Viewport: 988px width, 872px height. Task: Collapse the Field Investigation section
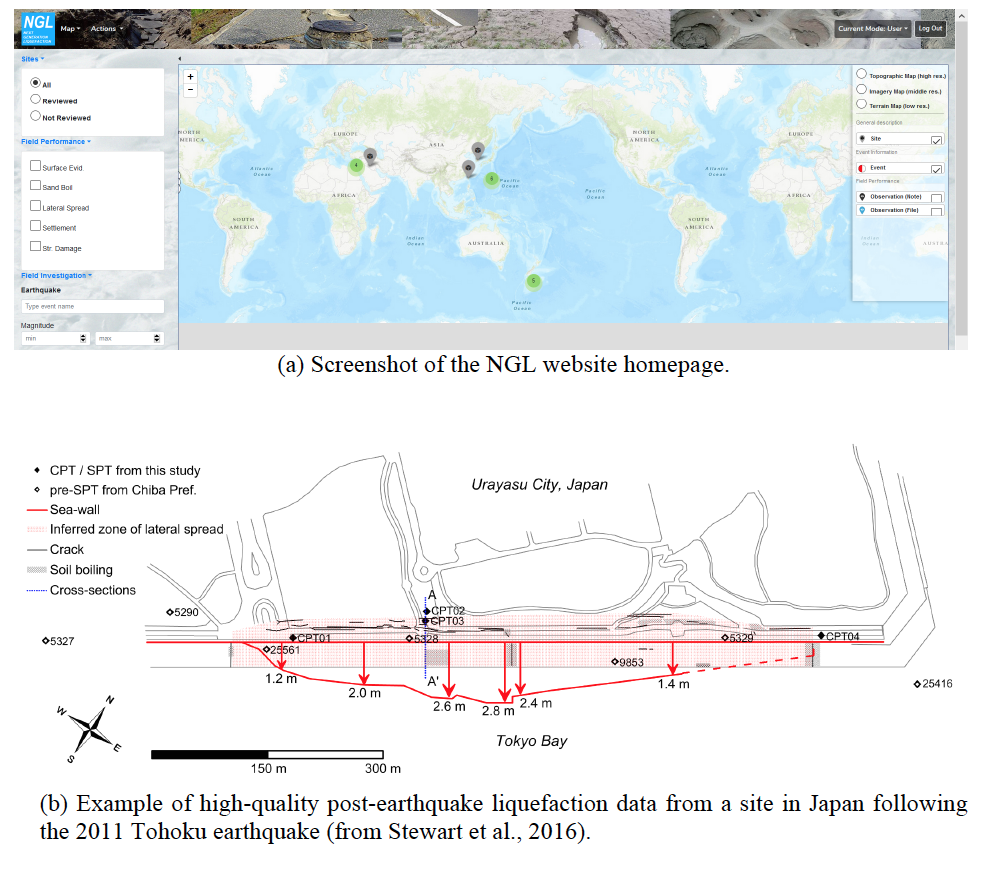tap(57, 276)
